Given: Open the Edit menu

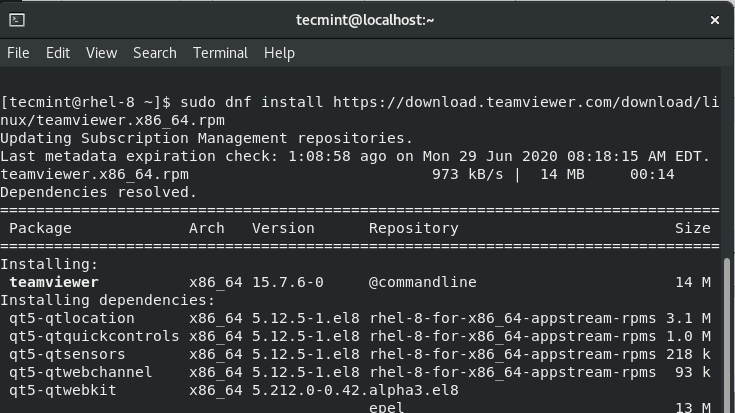Looking at the screenshot, I should coord(57,53).
